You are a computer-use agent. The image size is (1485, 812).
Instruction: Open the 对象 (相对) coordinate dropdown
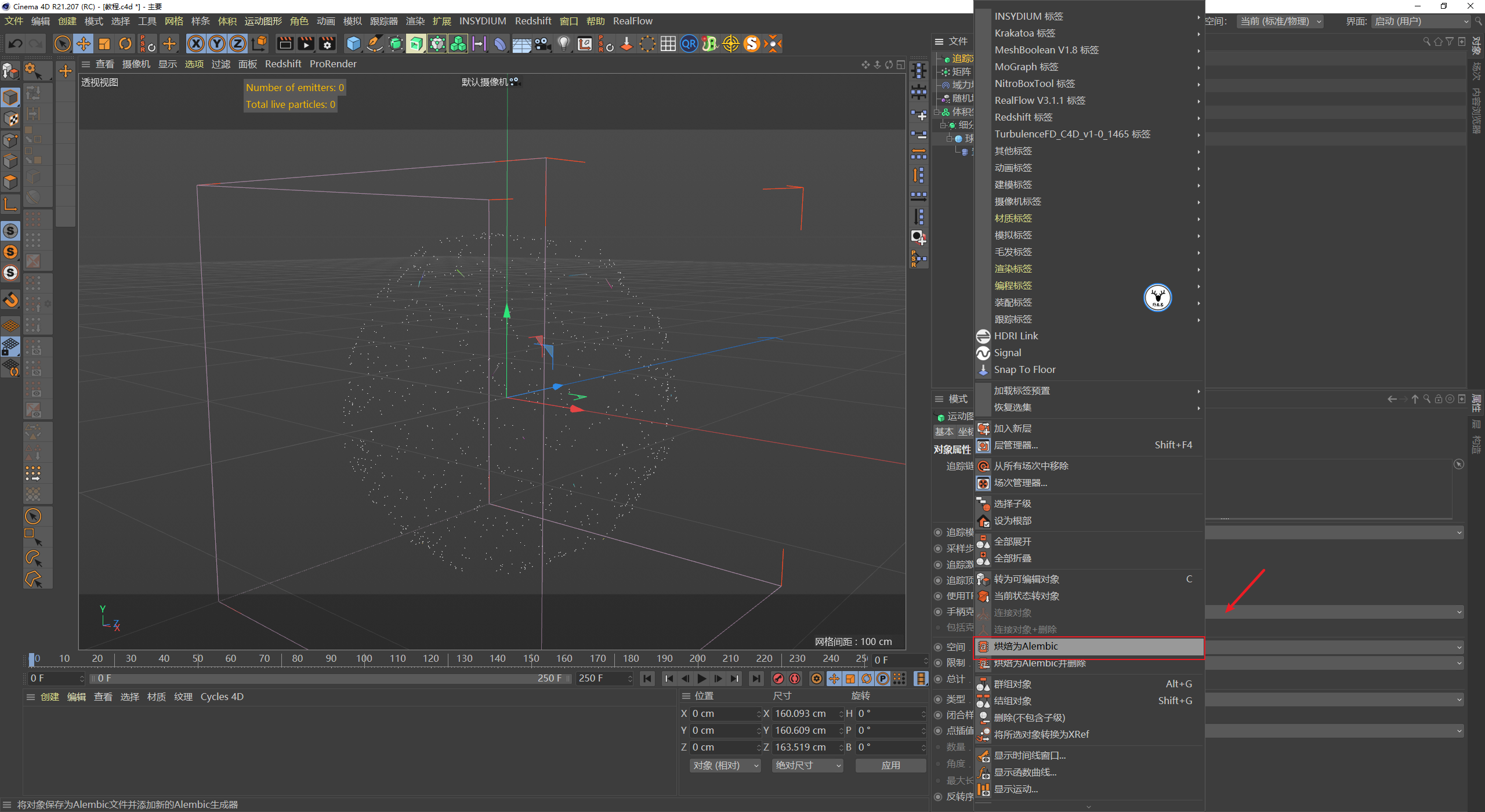(x=725, y=766)
